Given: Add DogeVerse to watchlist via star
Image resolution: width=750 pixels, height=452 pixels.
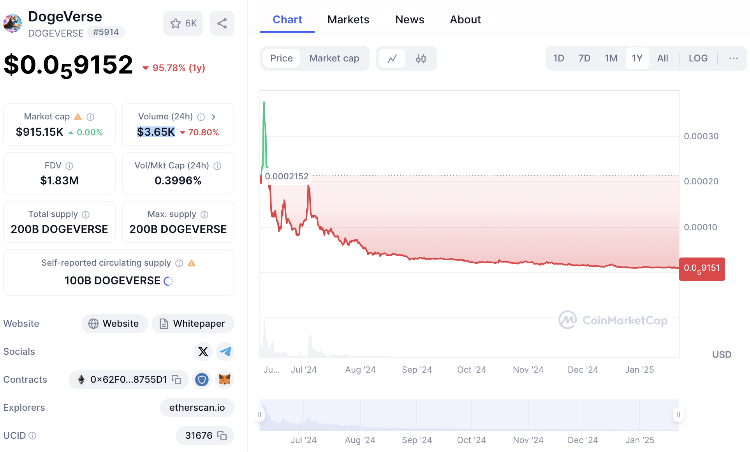Looking at the screenshot, I should tap(183, 23).
